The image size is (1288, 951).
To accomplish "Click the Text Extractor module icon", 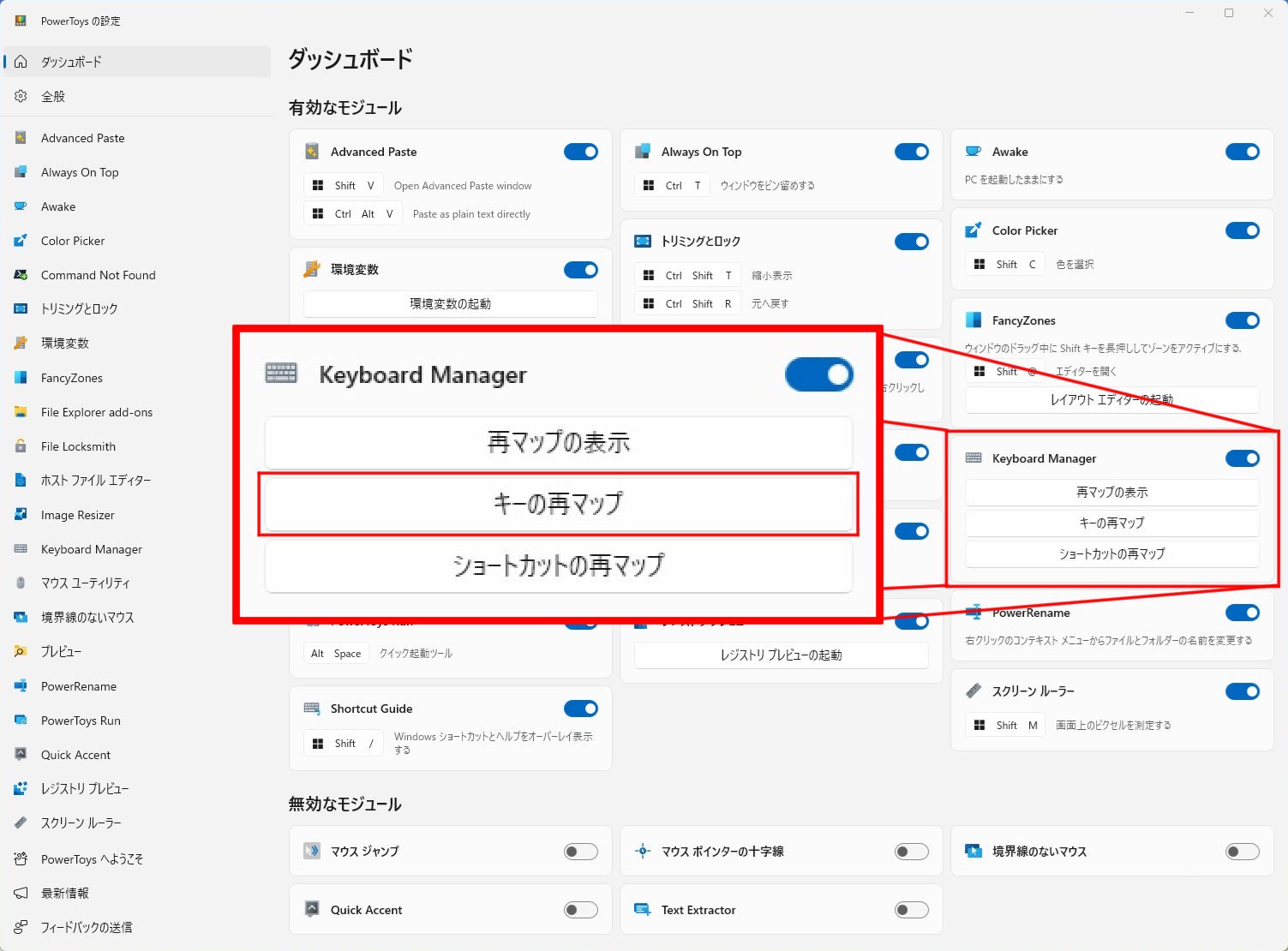I will coord(642,910).
